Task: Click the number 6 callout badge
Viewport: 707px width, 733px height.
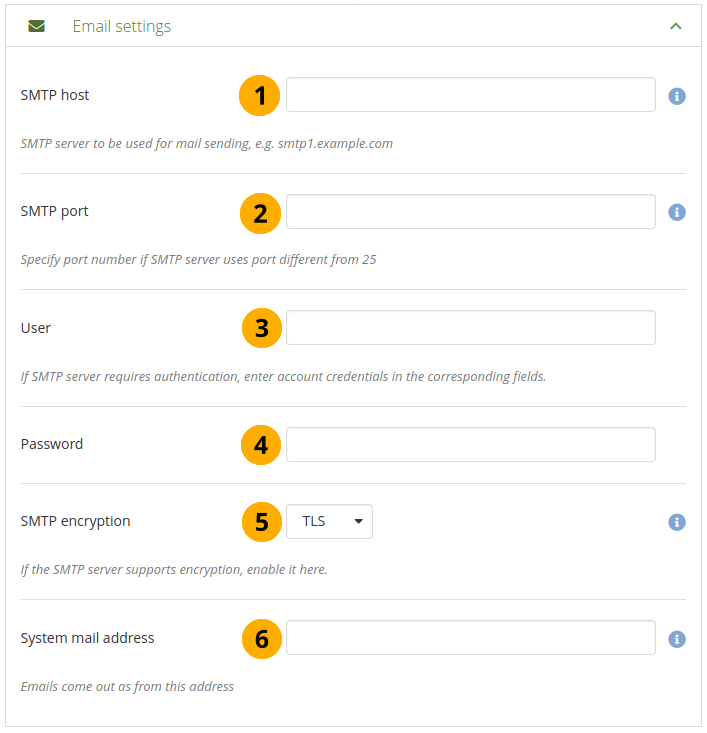Action: [260, 638]
